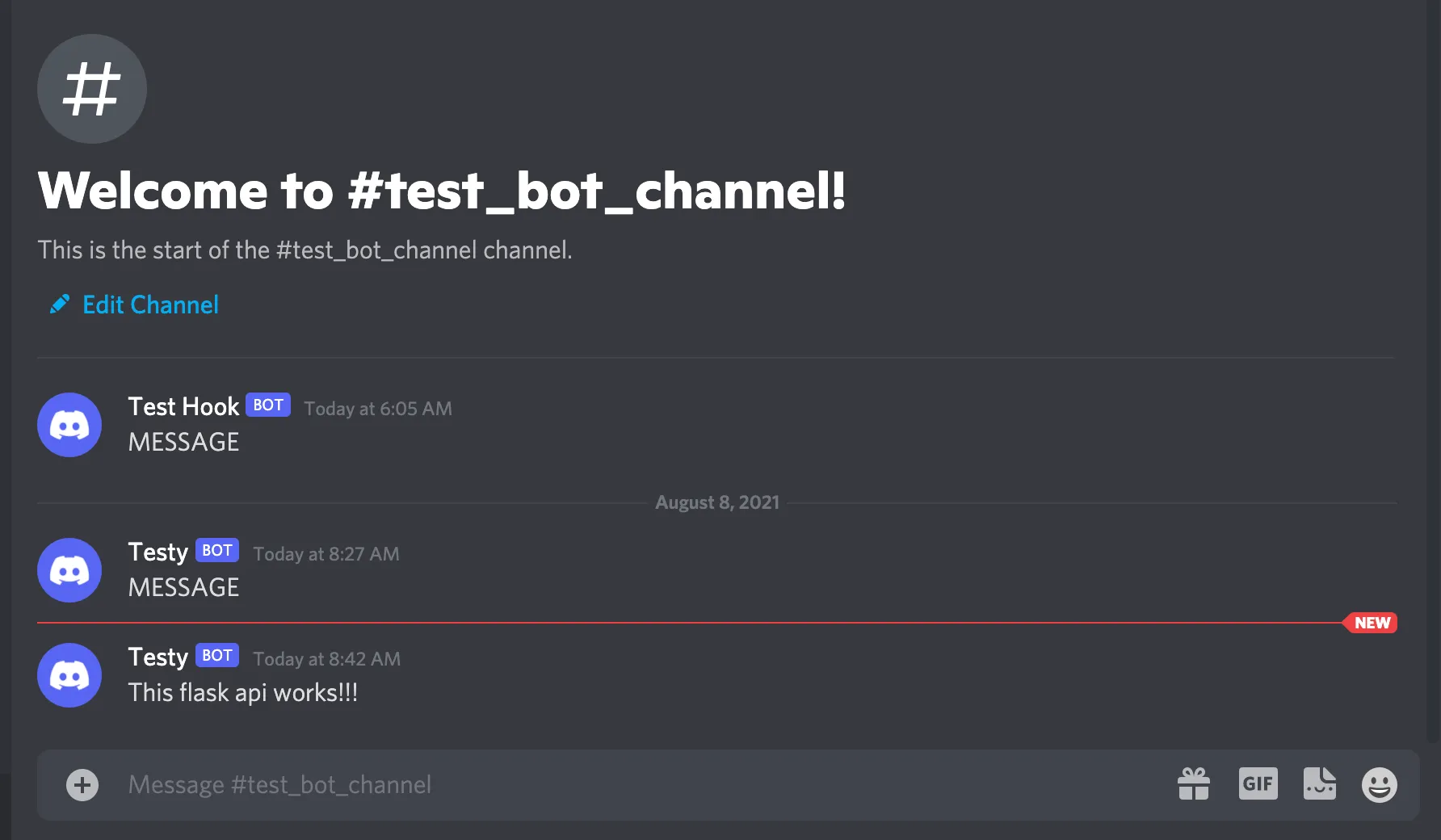Click the plus icon to attach a file
Viewport: 1441px width, 840px height.
tap(82, 784)
